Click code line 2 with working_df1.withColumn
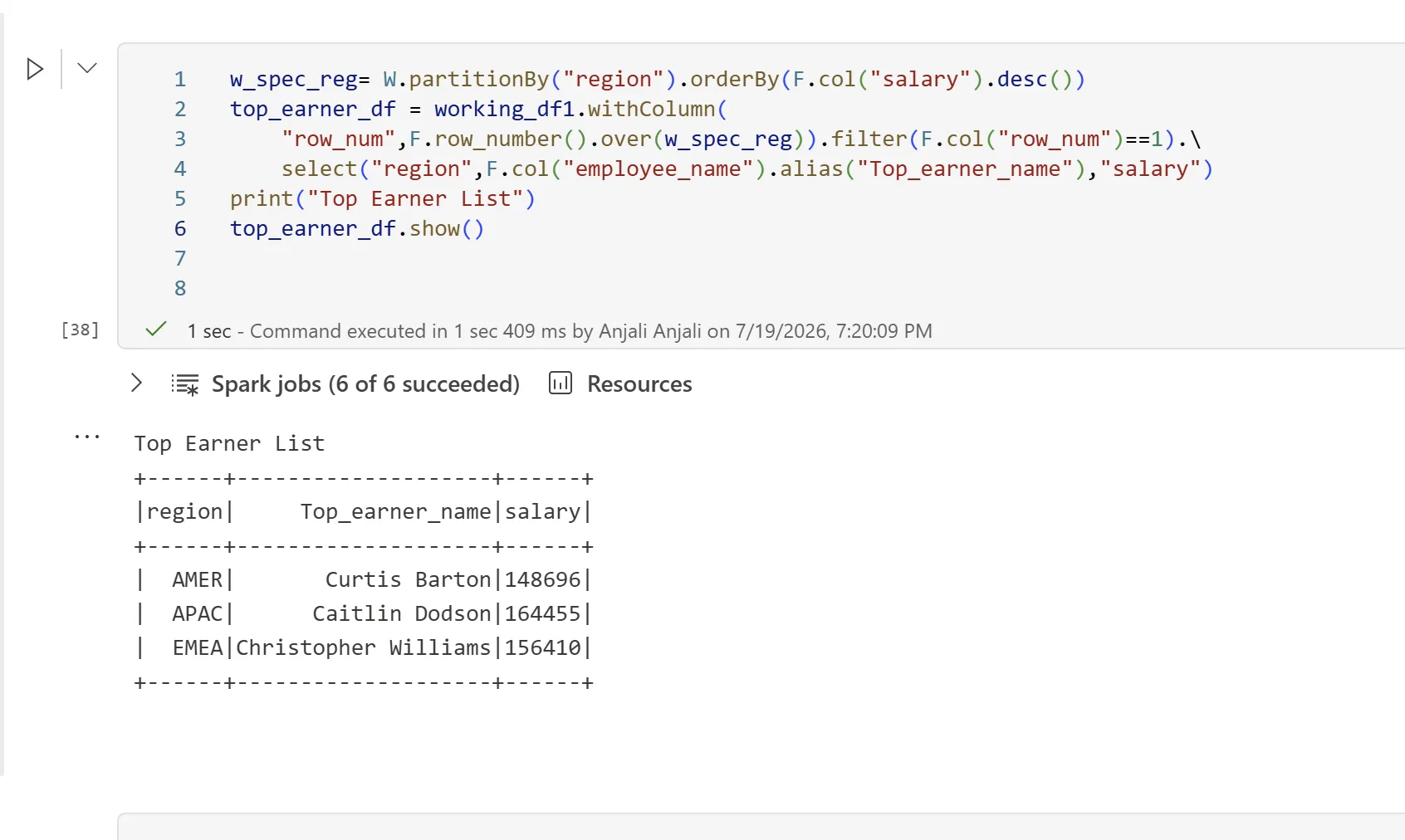The width and height of the screenshot is (1405, 840). coord(479,109)
